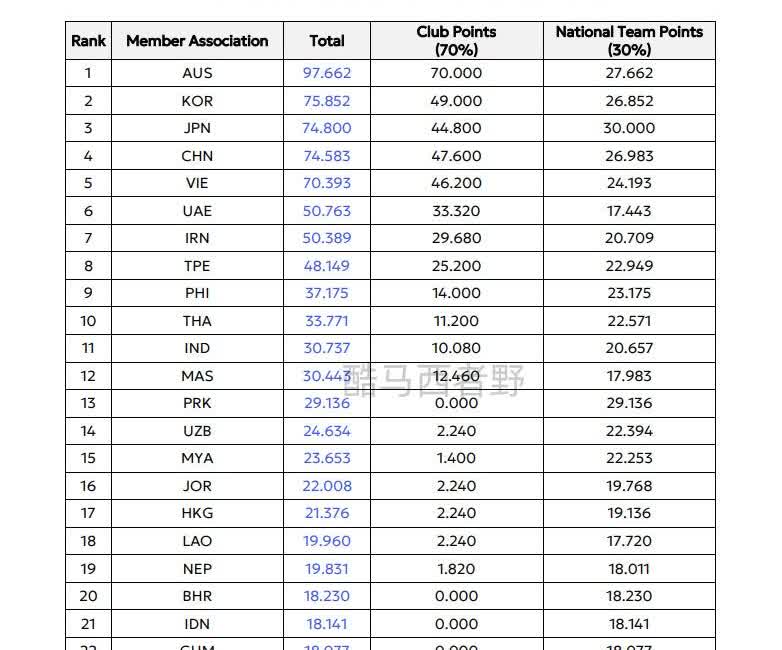Click THA total 33.771
Screen dimensions: 782x650
click(327, 321)
